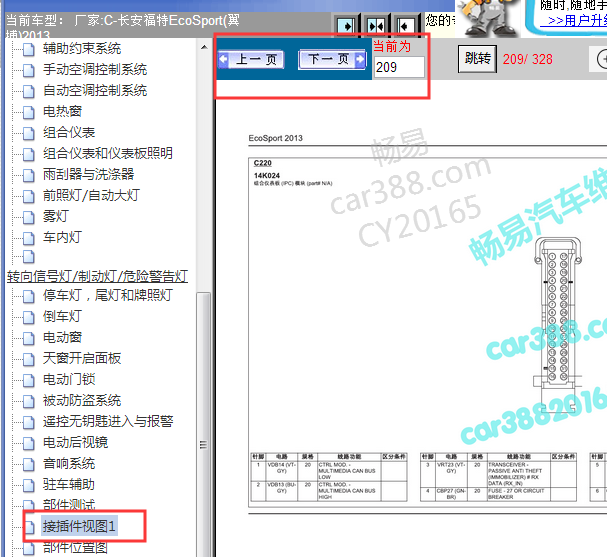This screenshot has height=557, width=607.
Task: Click page icon beside 天窗开启面板
Action: 29,359
